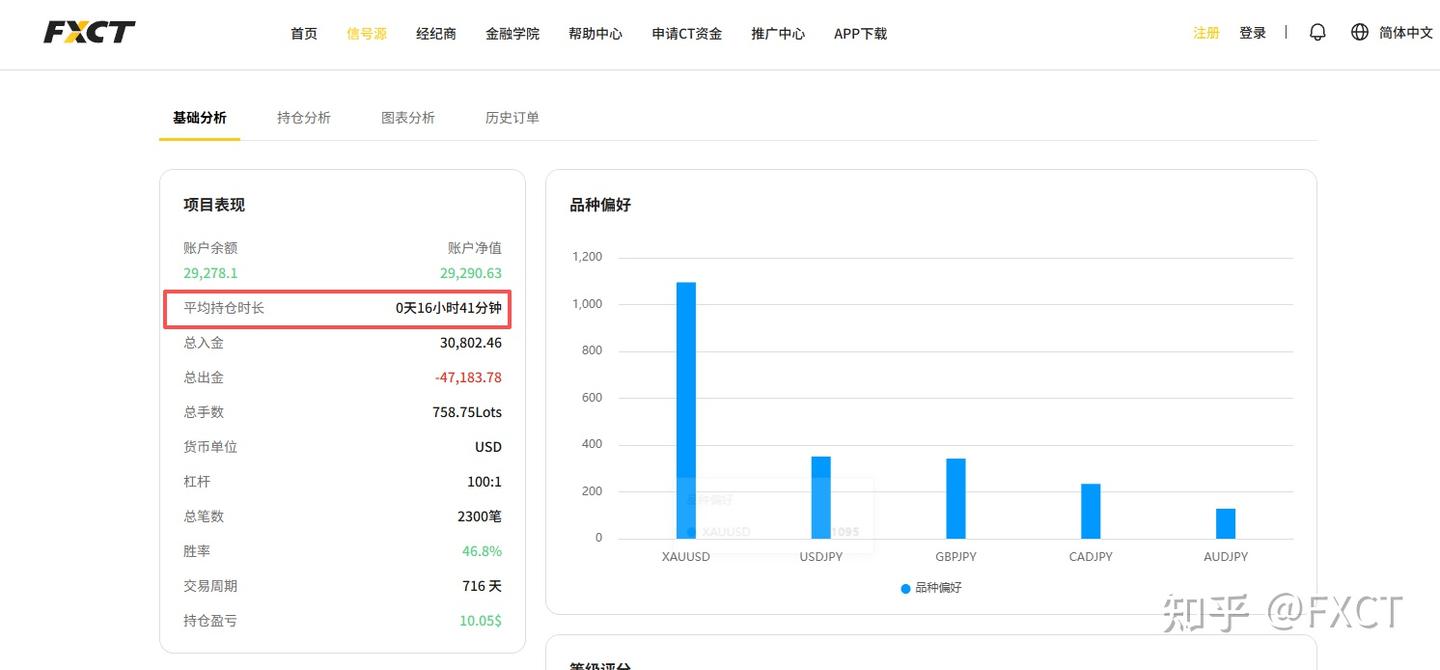Open 推广中心
Viewport: 1440px width, 670px height.
click(778, 33)
